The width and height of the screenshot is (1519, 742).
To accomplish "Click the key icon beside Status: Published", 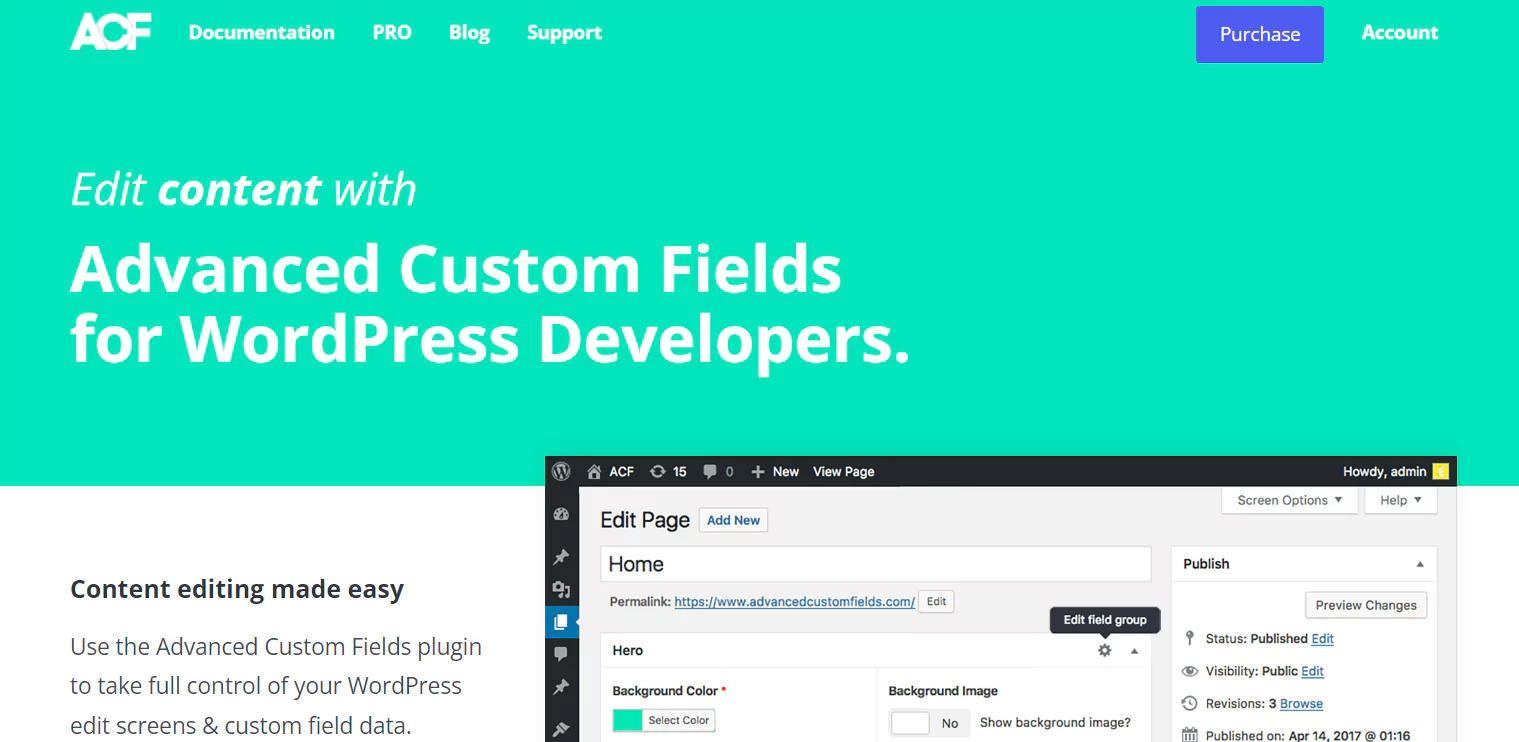I will tap(1190, 638).
